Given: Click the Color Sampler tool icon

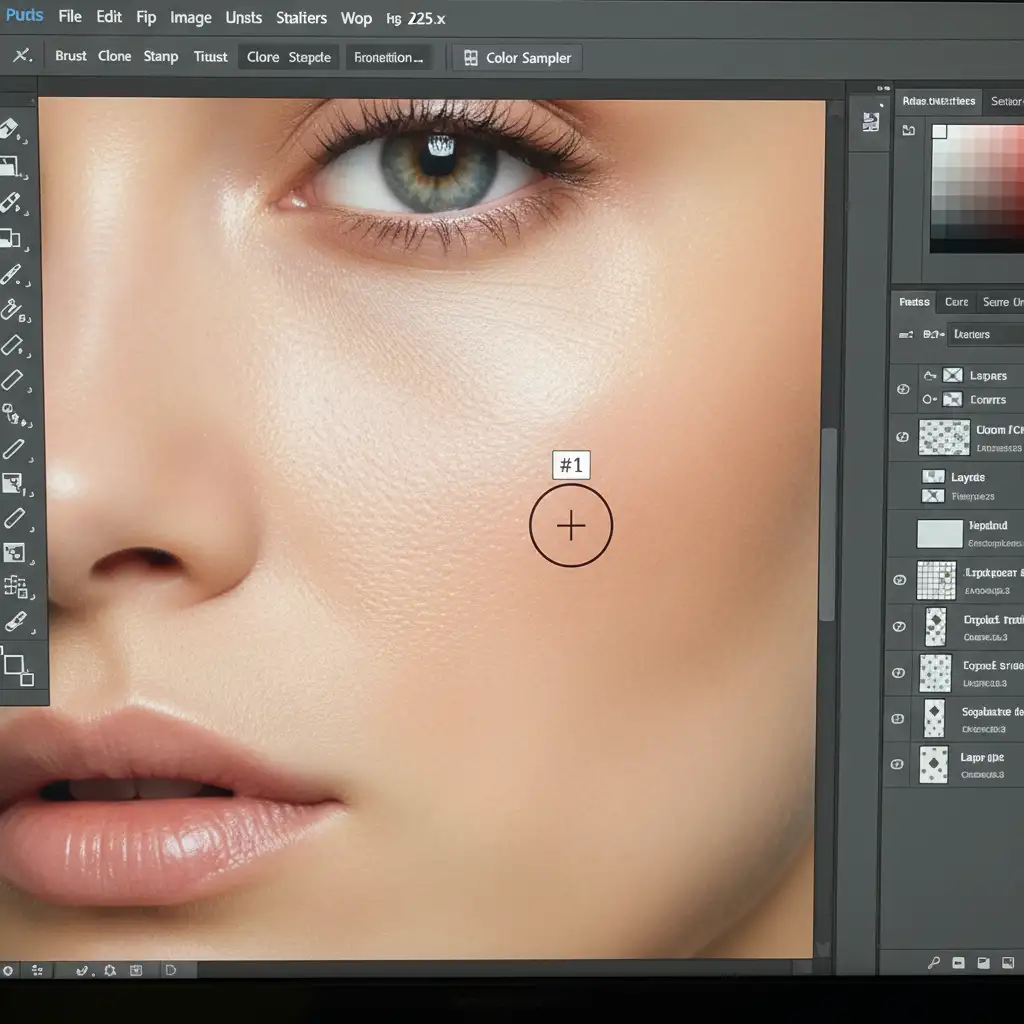Looking at the screenshot, I should coord(471,58).
